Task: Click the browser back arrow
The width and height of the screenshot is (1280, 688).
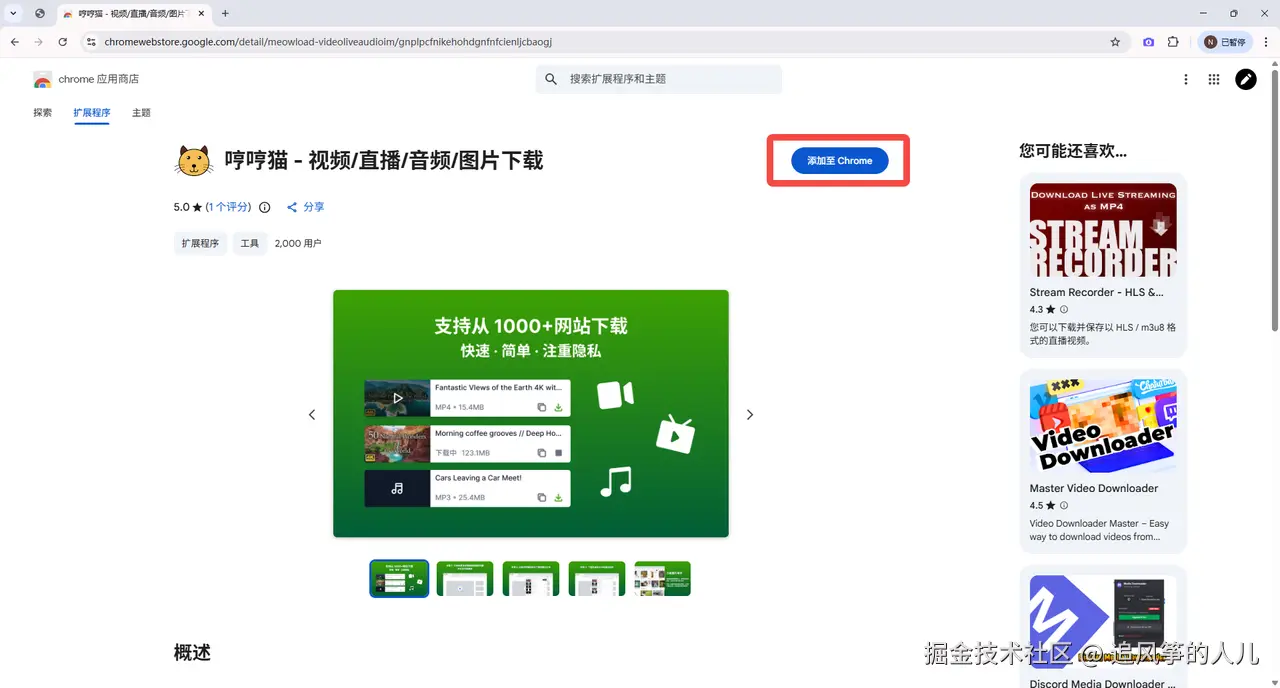Action: (14, 42)
